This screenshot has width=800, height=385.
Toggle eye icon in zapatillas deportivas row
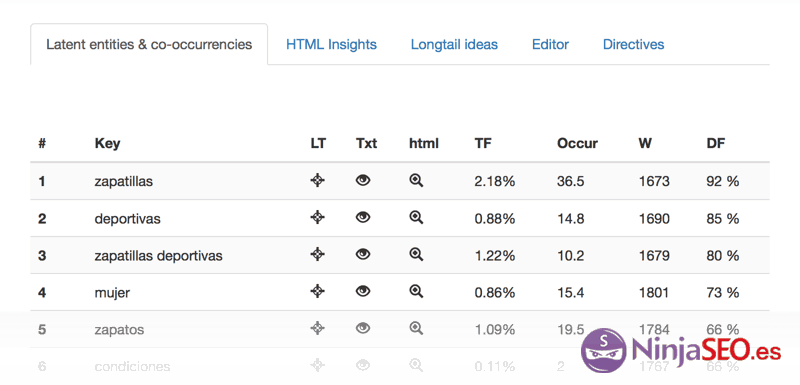[363, 254]
